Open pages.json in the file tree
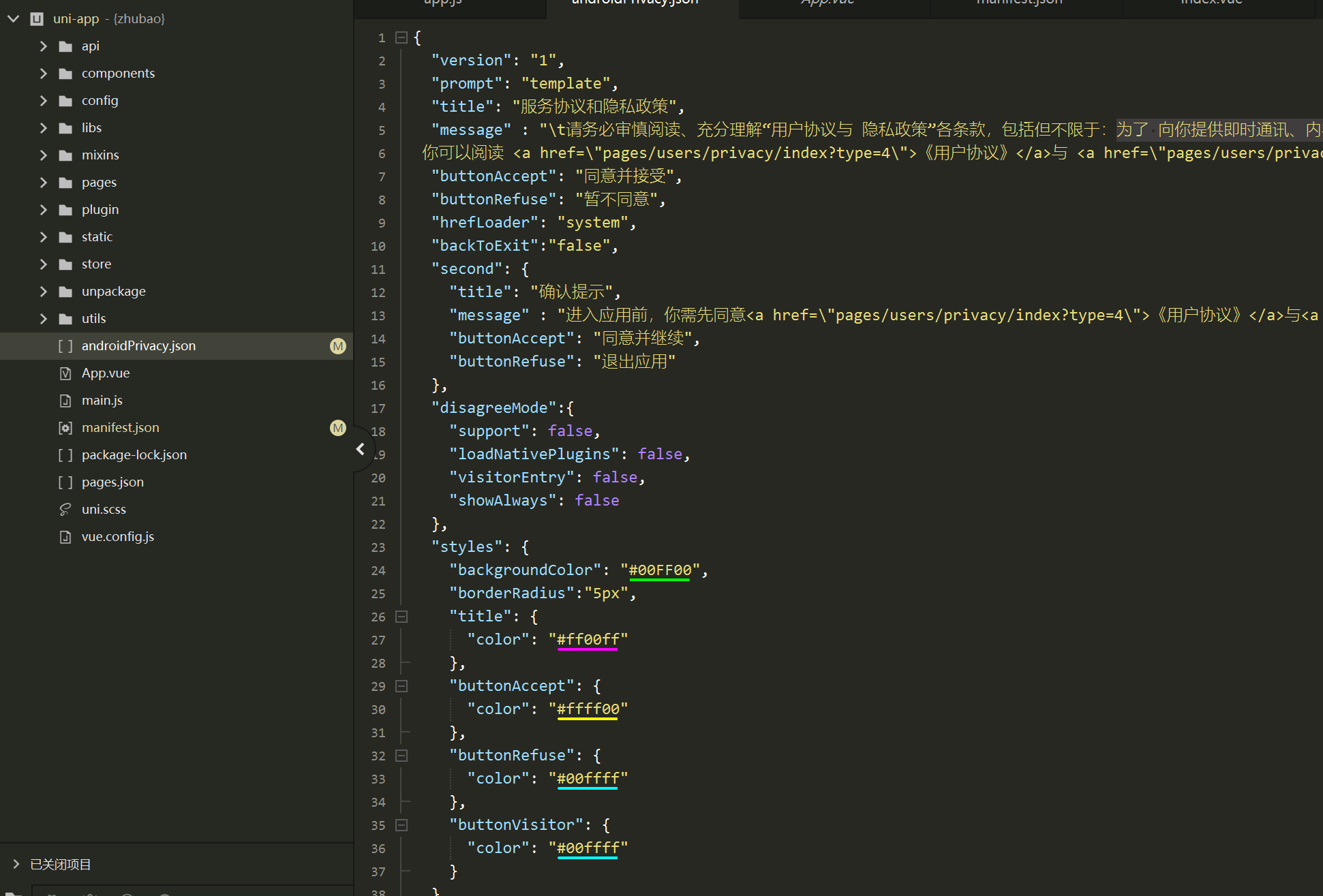The width and height of the screenshot is (1323, 896). (113, 482)
